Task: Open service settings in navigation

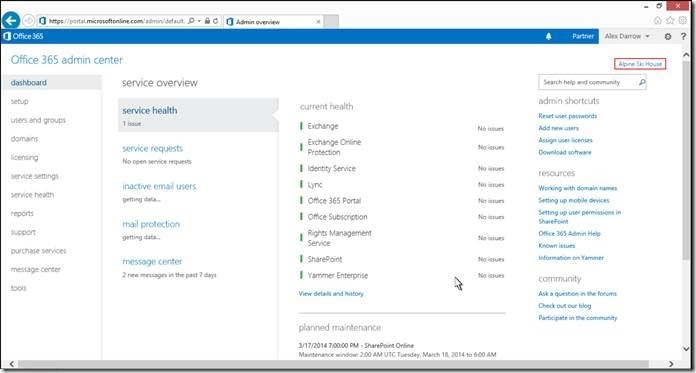Action: click(x=35, y=176)
